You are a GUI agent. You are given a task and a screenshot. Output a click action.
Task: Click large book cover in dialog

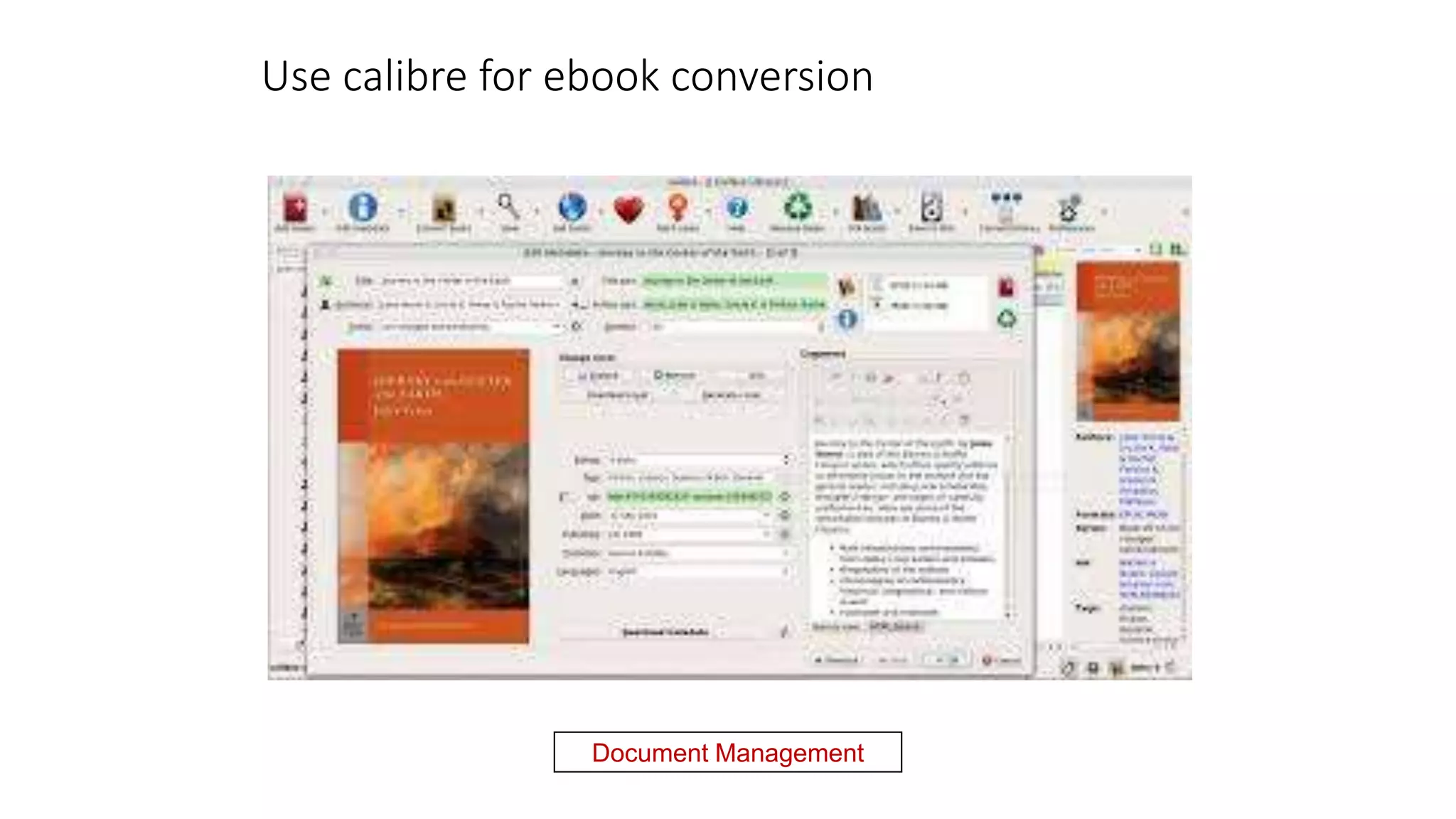(434, 496)
